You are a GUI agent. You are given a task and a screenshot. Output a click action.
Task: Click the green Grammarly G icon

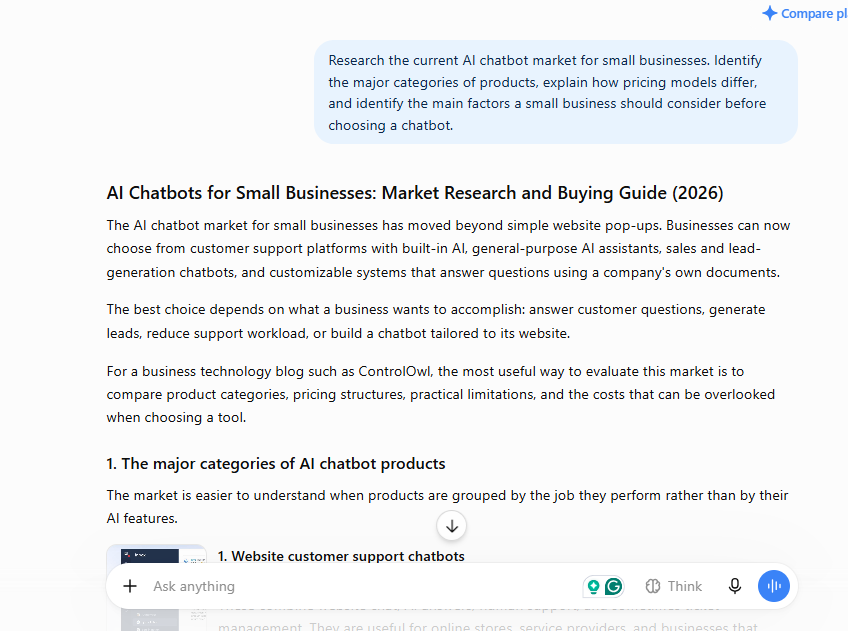pyautogui.click(x=614, y=587)
